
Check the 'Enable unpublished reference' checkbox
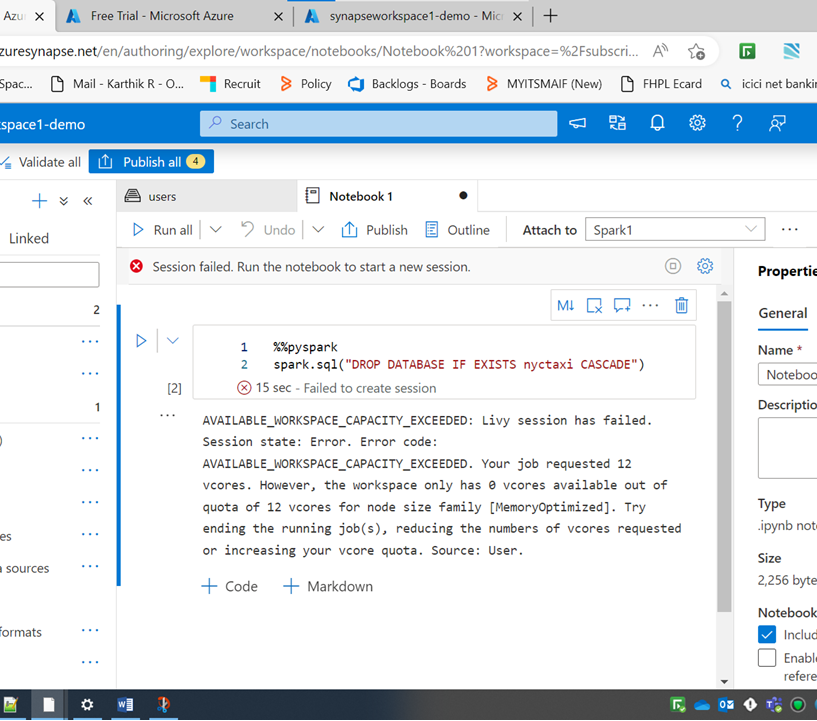[766, 657]
